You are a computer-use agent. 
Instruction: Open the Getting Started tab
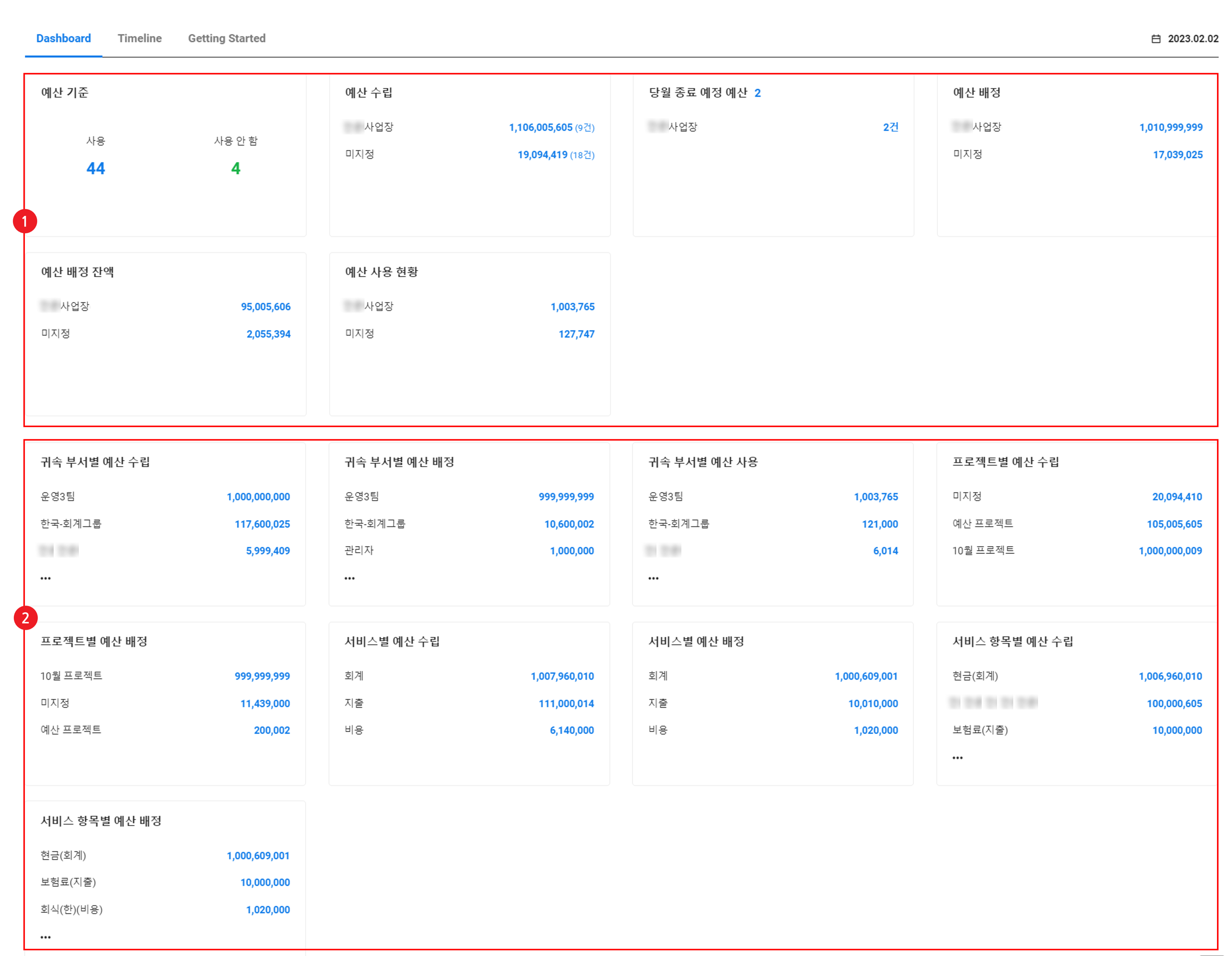click(226, 38)
